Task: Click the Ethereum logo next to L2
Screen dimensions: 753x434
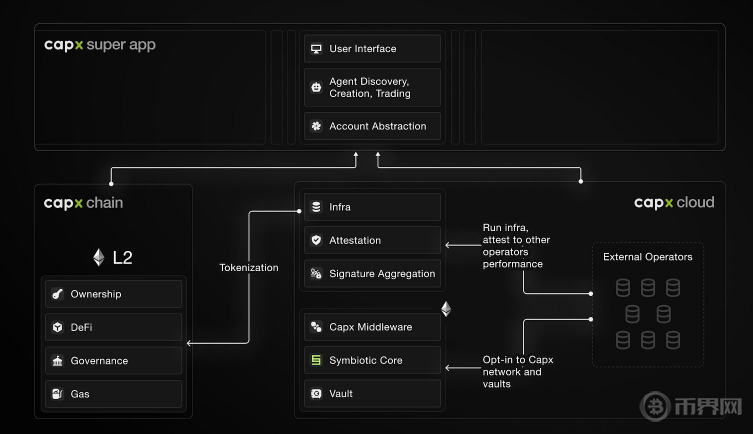Action: click(x=98, y=257)
